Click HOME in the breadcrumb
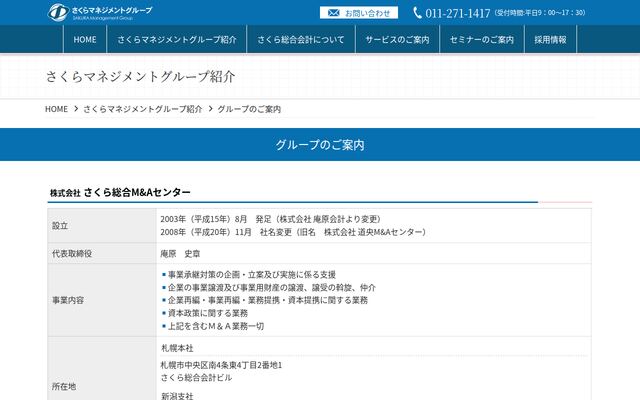This screenshot has width=640, height=400. (56, 109)
